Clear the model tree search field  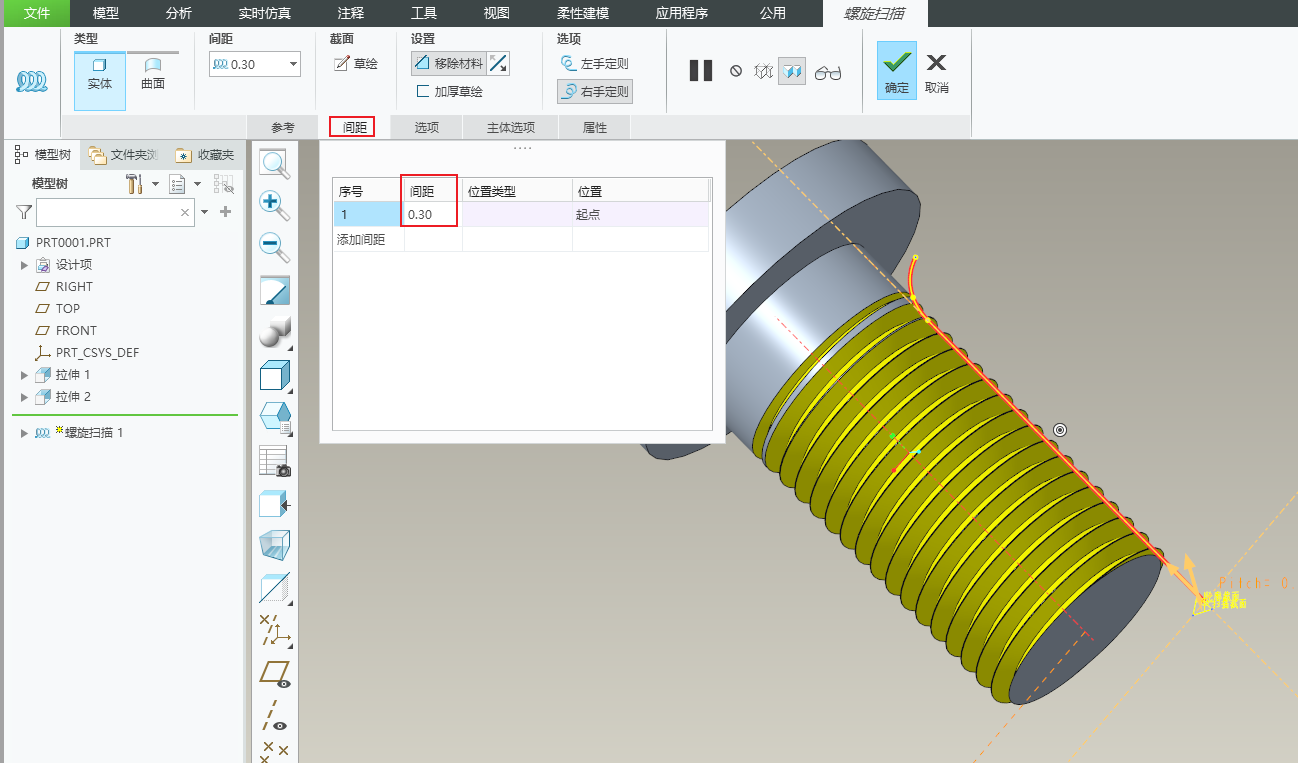pyautogui.click(x=185, y=212)
